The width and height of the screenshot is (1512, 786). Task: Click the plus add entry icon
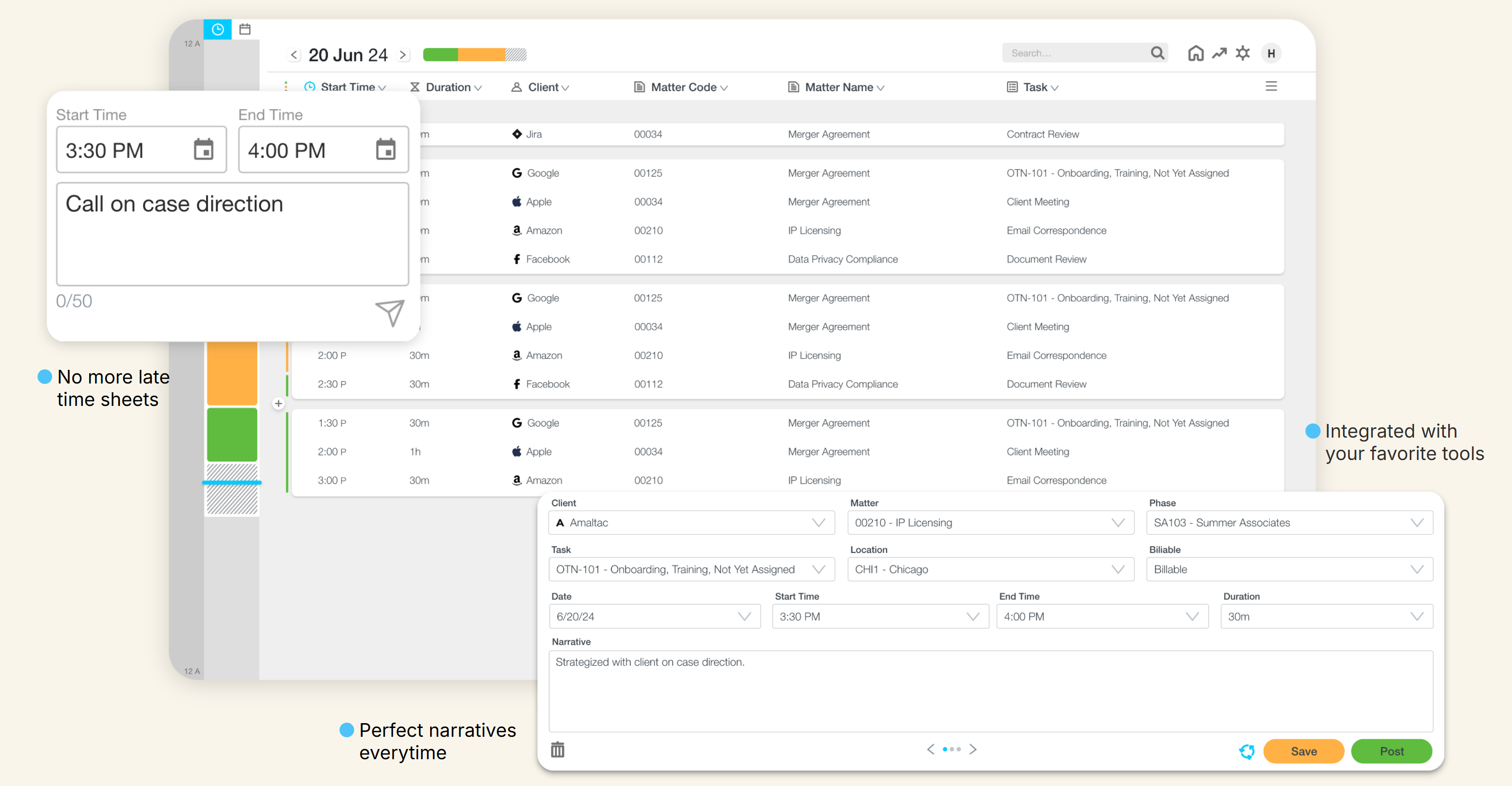click(x=278, y=403)
